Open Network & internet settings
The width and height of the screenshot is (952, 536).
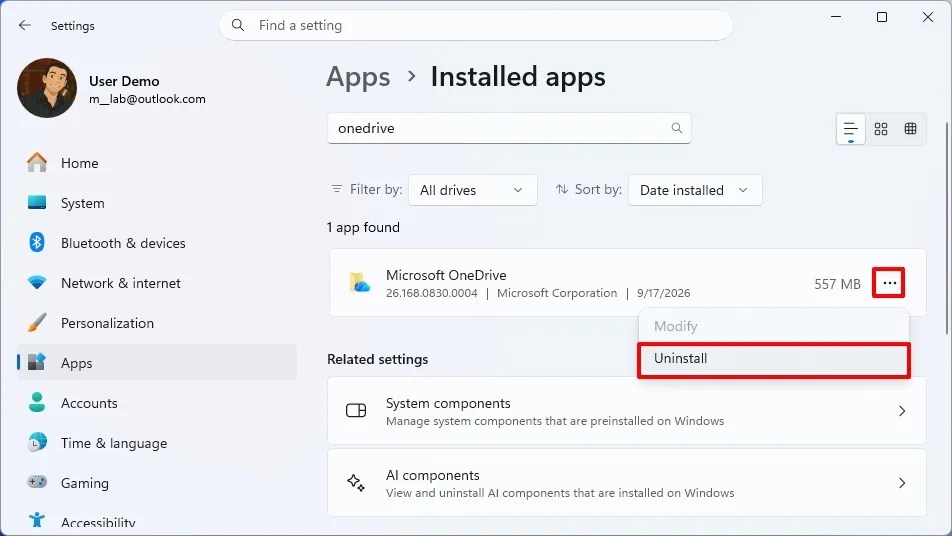click(x=157, y=283)
